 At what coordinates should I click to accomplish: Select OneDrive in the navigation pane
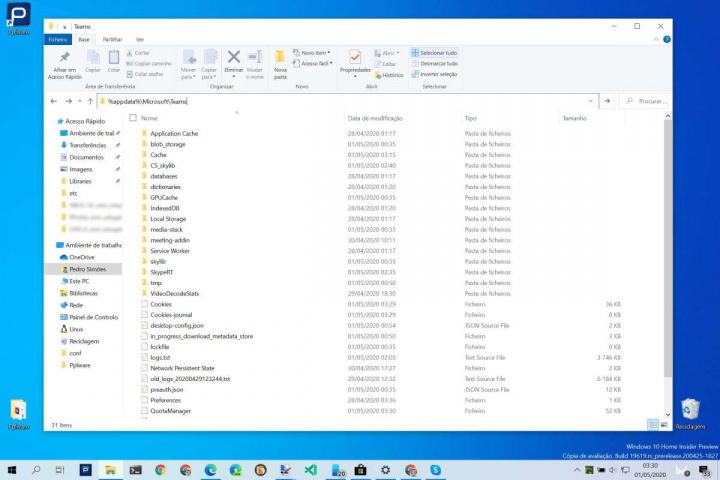tap(82, 257)
